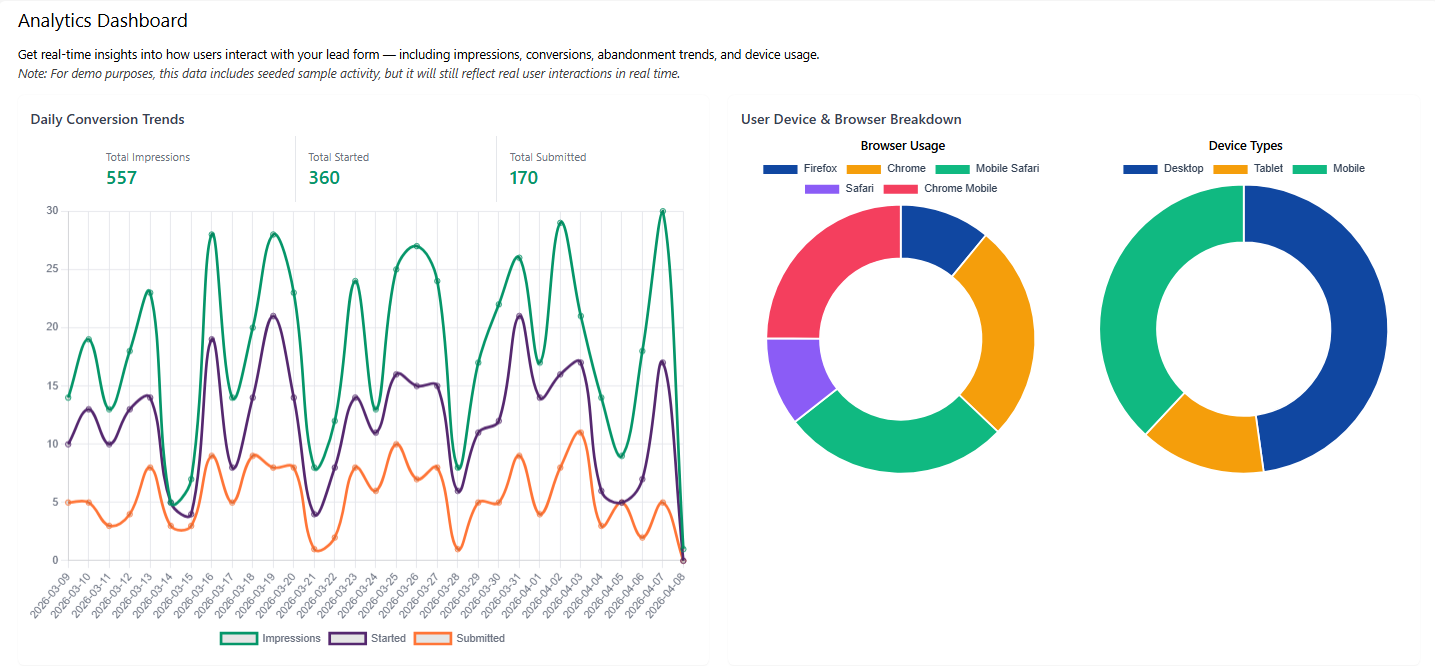
Task: Expand the Daily Conversion Trends section header
Action: pyautogui.click(x=107, y=118)
